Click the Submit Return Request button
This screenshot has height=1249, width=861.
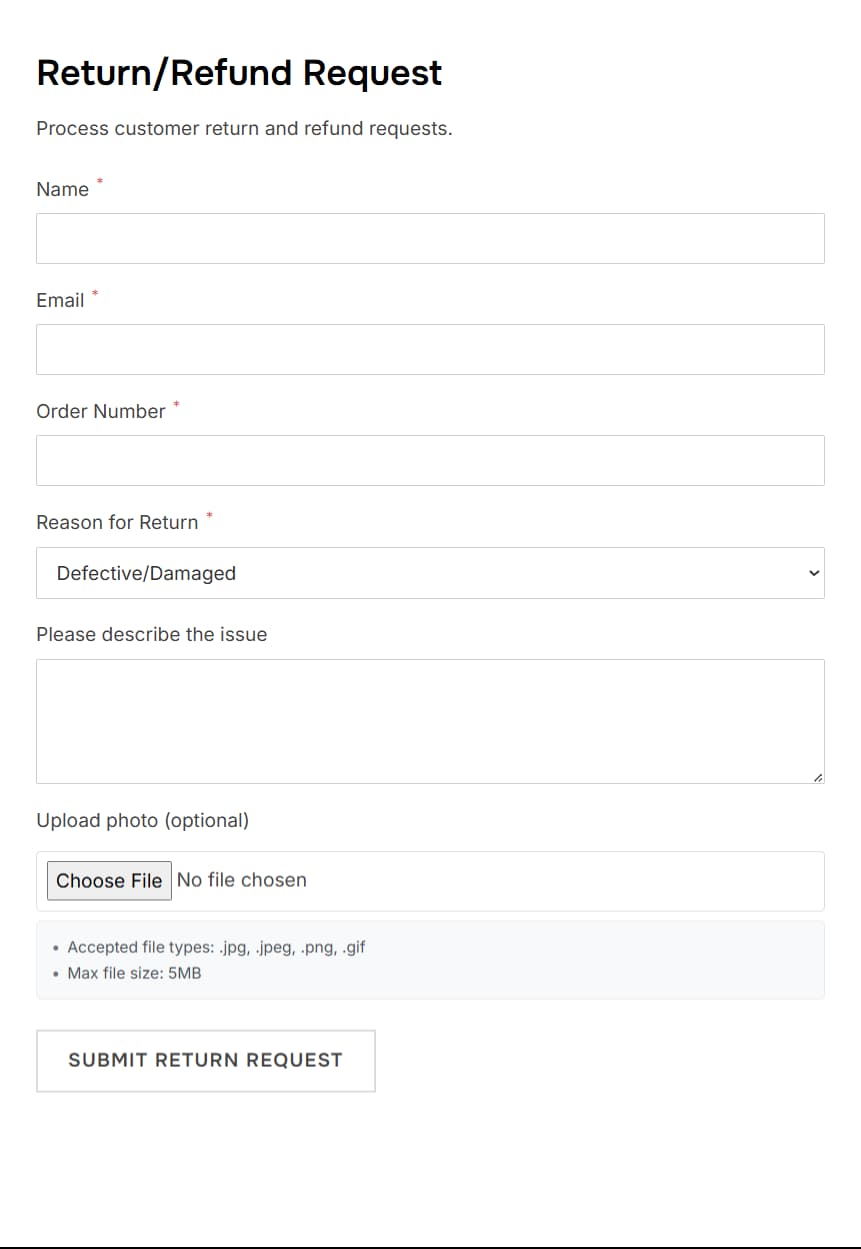(x=205, y=1060)
